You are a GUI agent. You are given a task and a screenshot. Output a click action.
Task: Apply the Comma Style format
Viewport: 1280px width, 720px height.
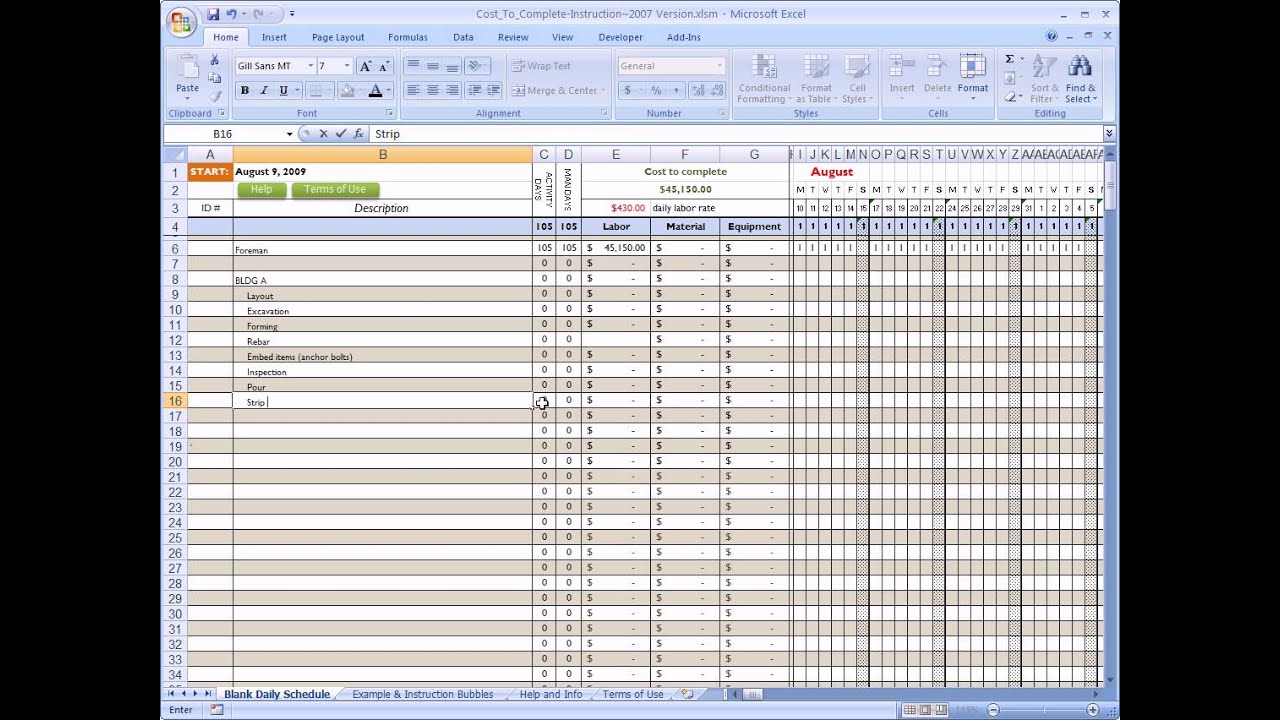(675, 90)
